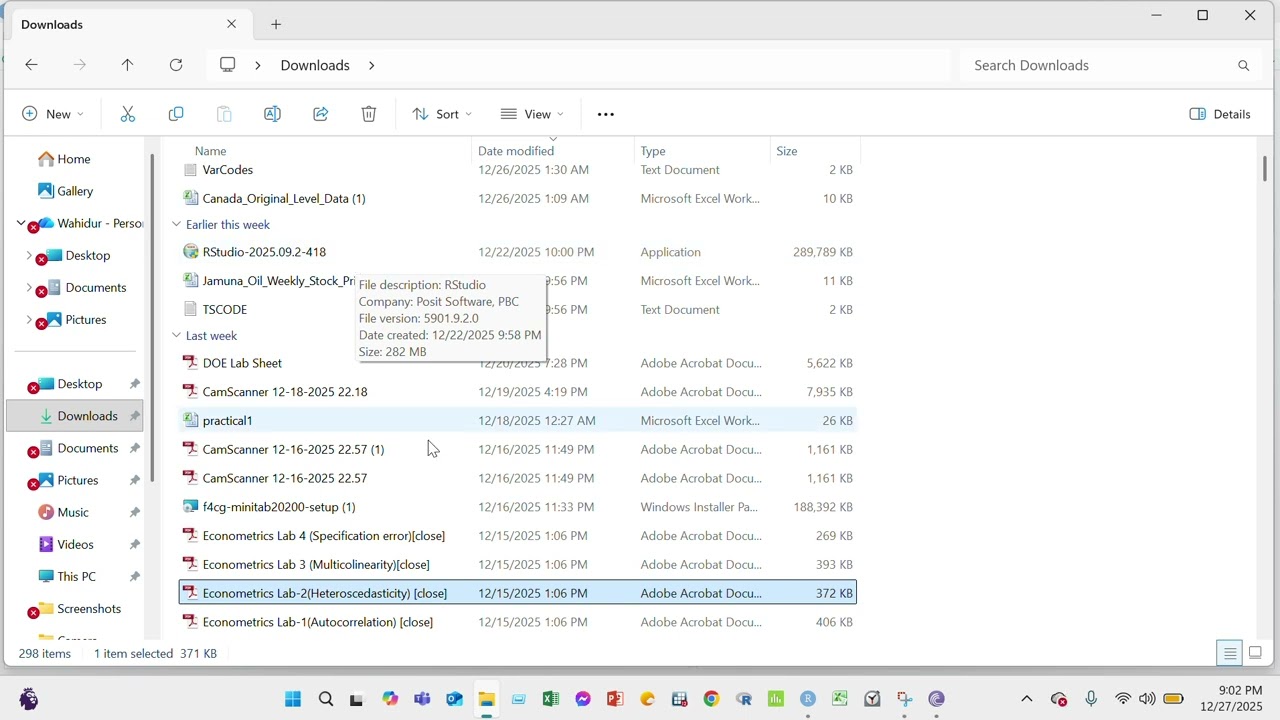Image resolution: width=1280 pixels, height=720 pixels.
Task: Switch to large thumbnails view icon in status bar
Action: tap(1255, 653)
